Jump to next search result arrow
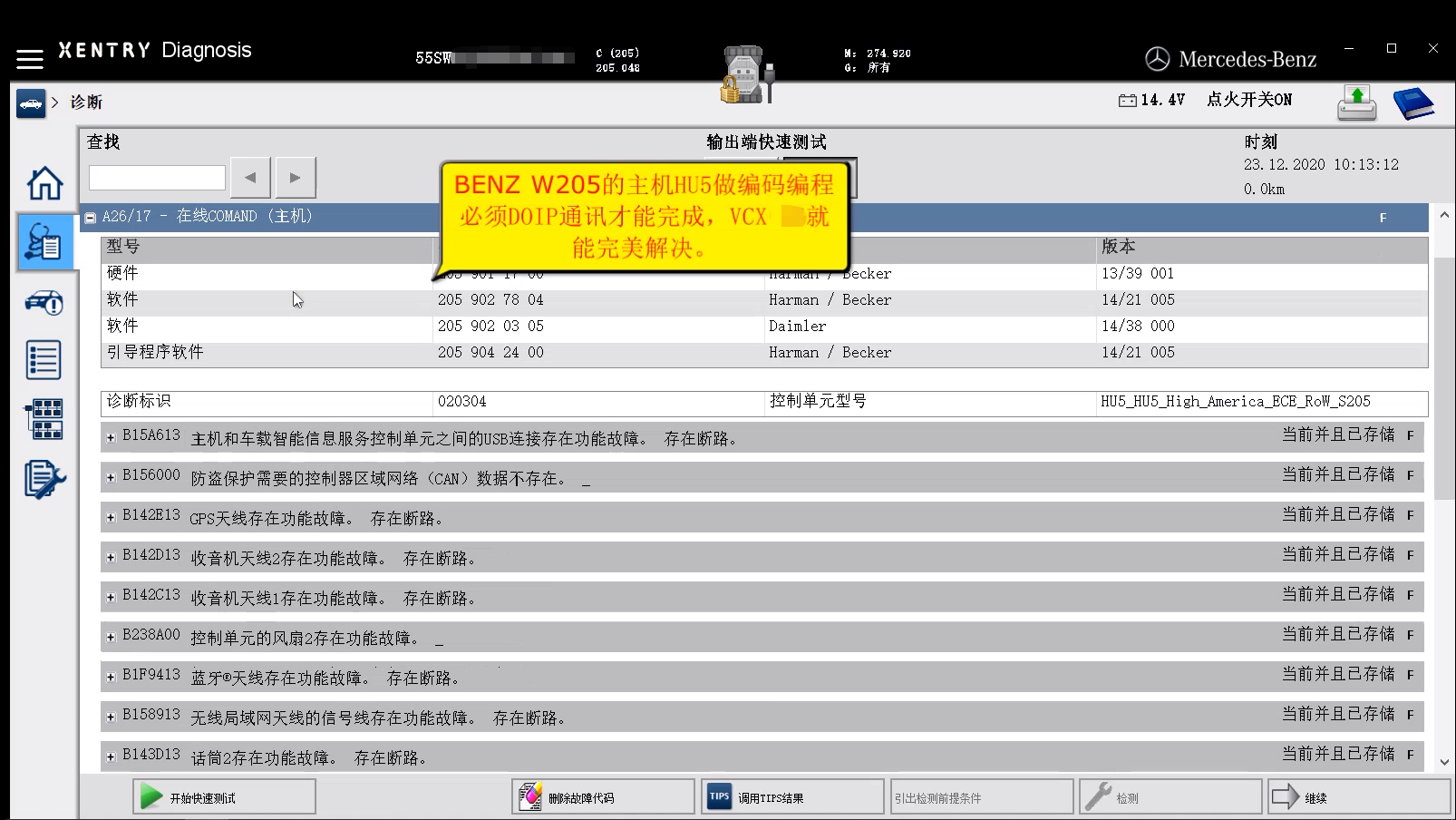Viewport: 1456px width, 820px height. click(x=296, y=177)
